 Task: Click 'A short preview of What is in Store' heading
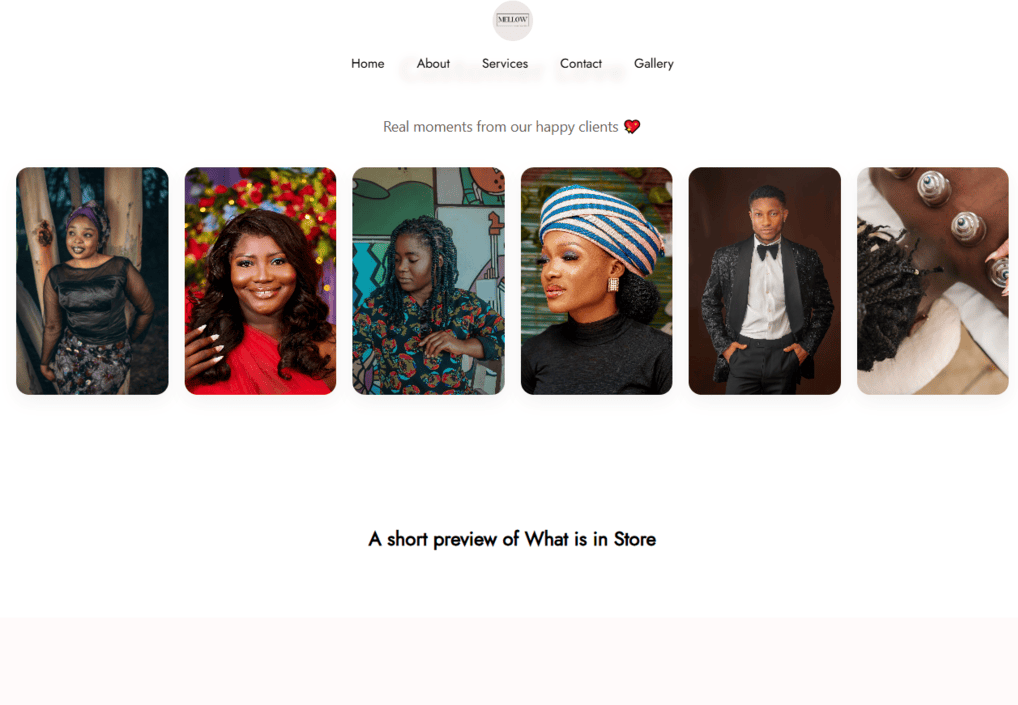coord(512,539)
